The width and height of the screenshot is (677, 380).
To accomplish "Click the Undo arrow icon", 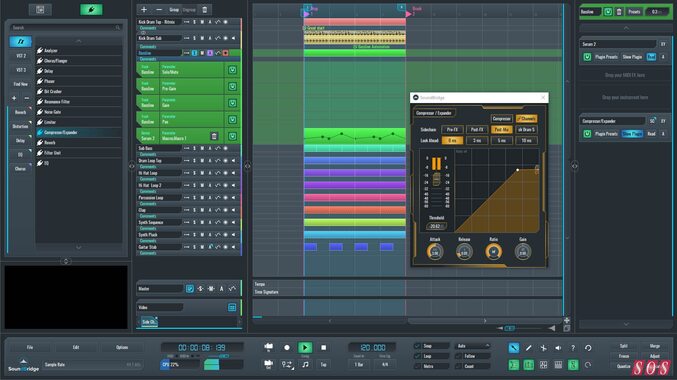I will pyautogui.click(x=588, y=348).
